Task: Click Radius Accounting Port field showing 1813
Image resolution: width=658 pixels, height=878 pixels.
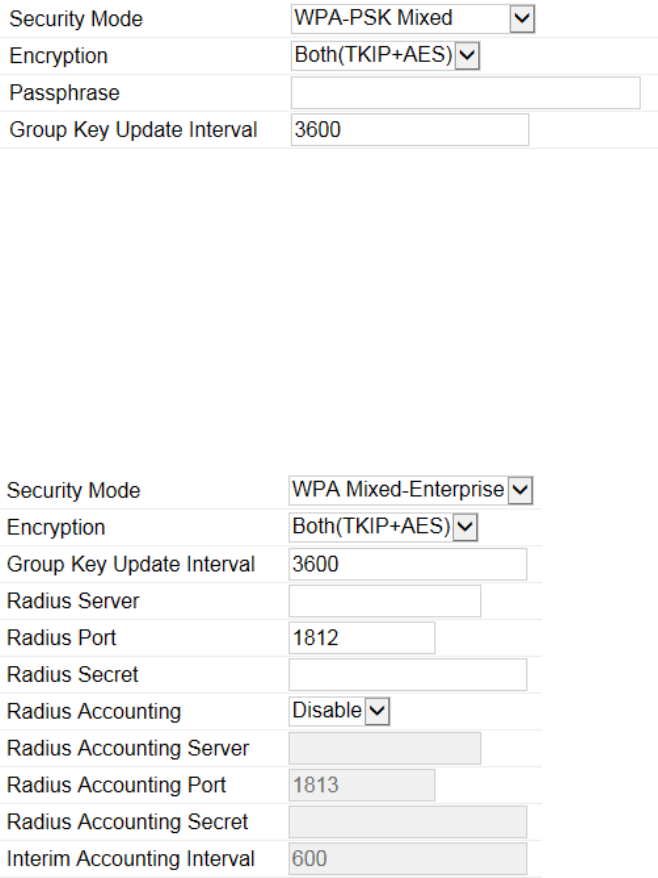Action: pos(362,785)
